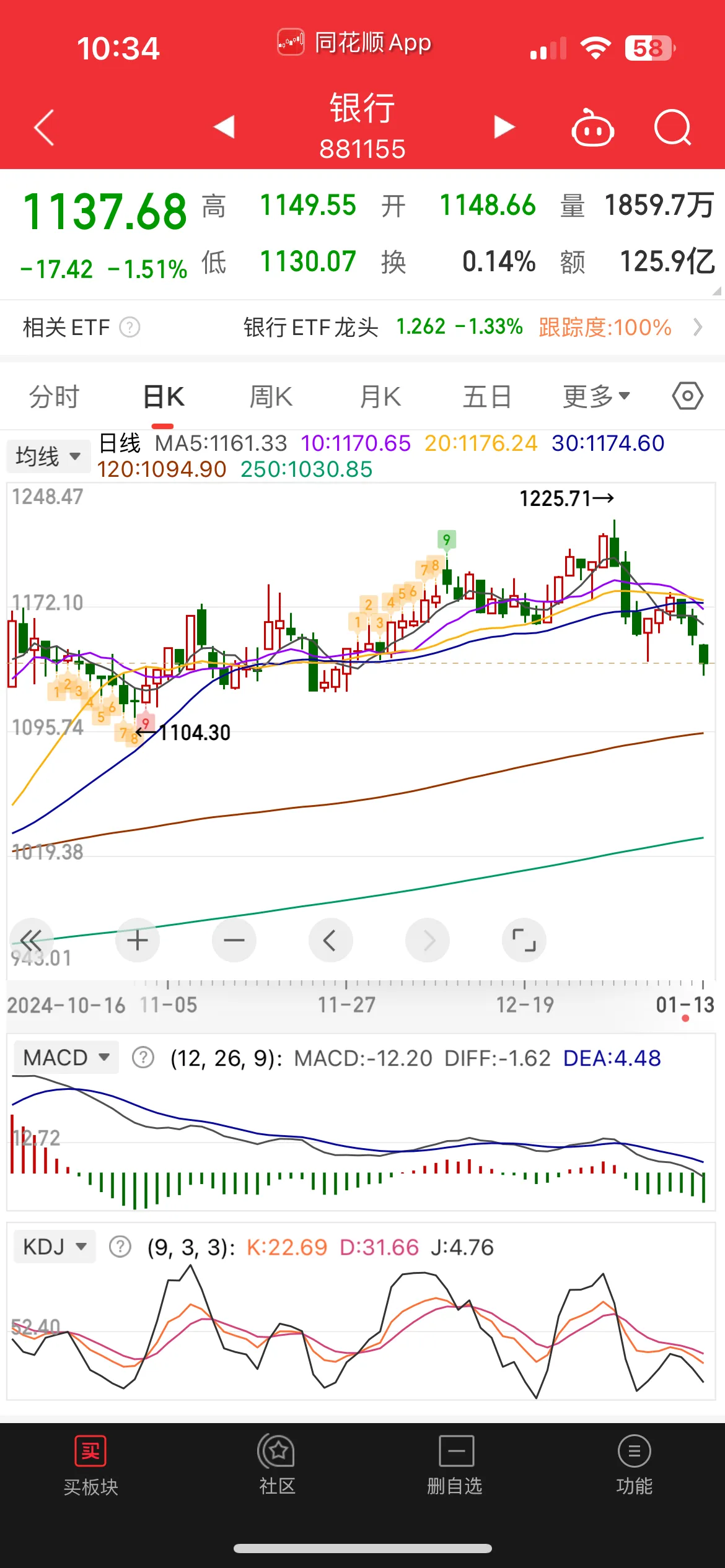The height and width of the screenshot is (1568, 725).
Task: Tap the MA 120:1094.90 label
Action: (x=162, y=469)
